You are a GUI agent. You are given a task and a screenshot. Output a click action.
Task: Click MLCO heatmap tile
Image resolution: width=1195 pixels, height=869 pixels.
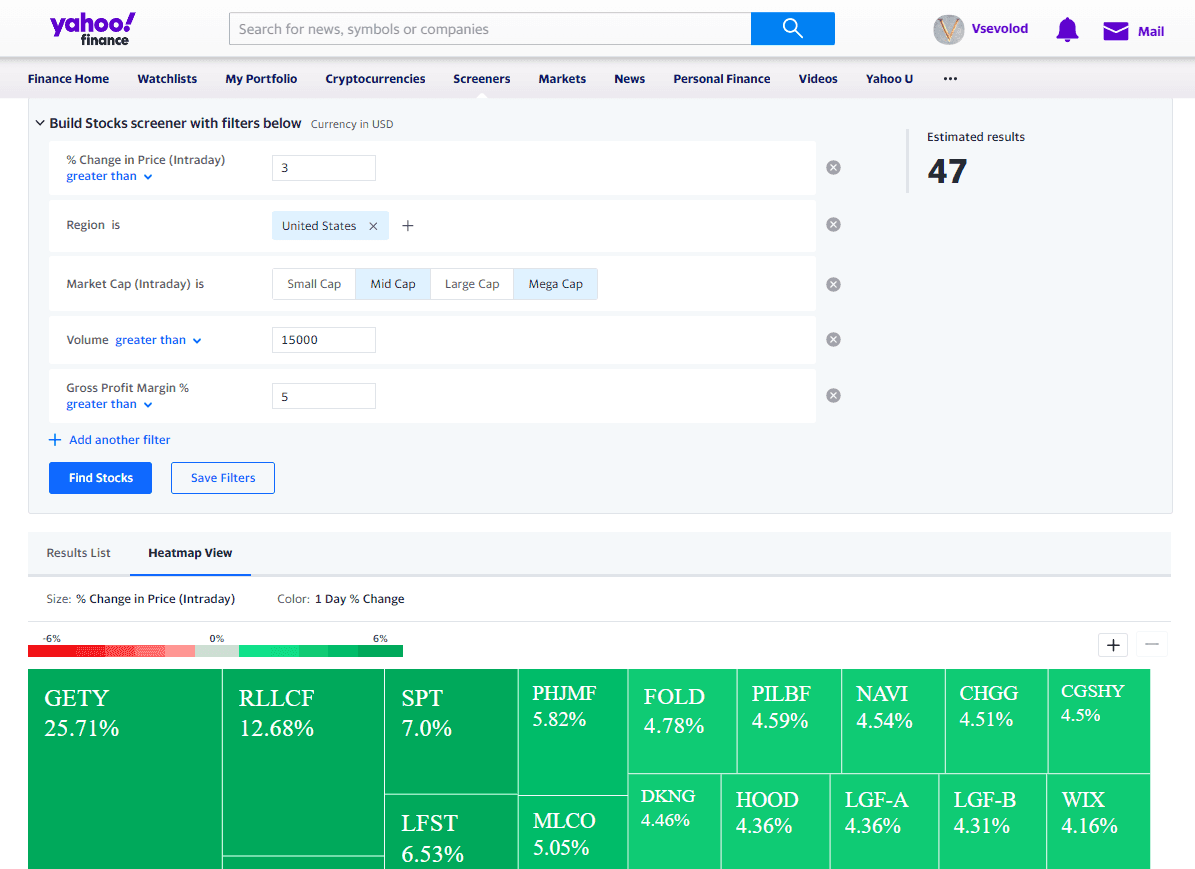click(573, 833)
